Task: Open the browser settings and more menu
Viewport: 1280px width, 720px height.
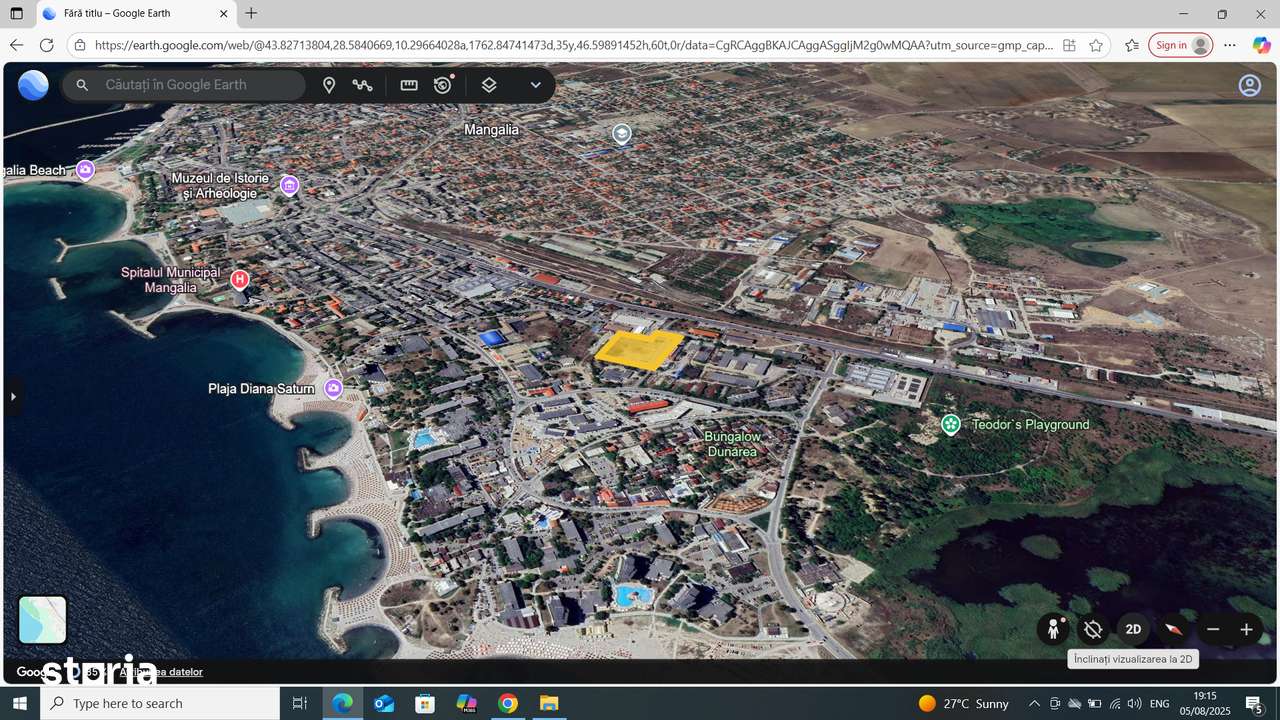Action: [x=1230, y=45]
